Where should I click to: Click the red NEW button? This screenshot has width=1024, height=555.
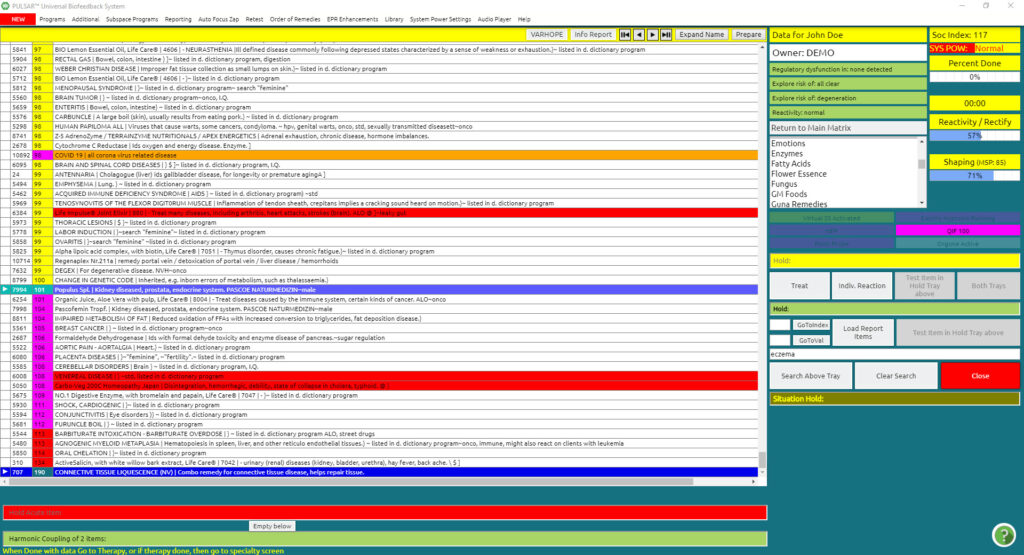[17, 19]
